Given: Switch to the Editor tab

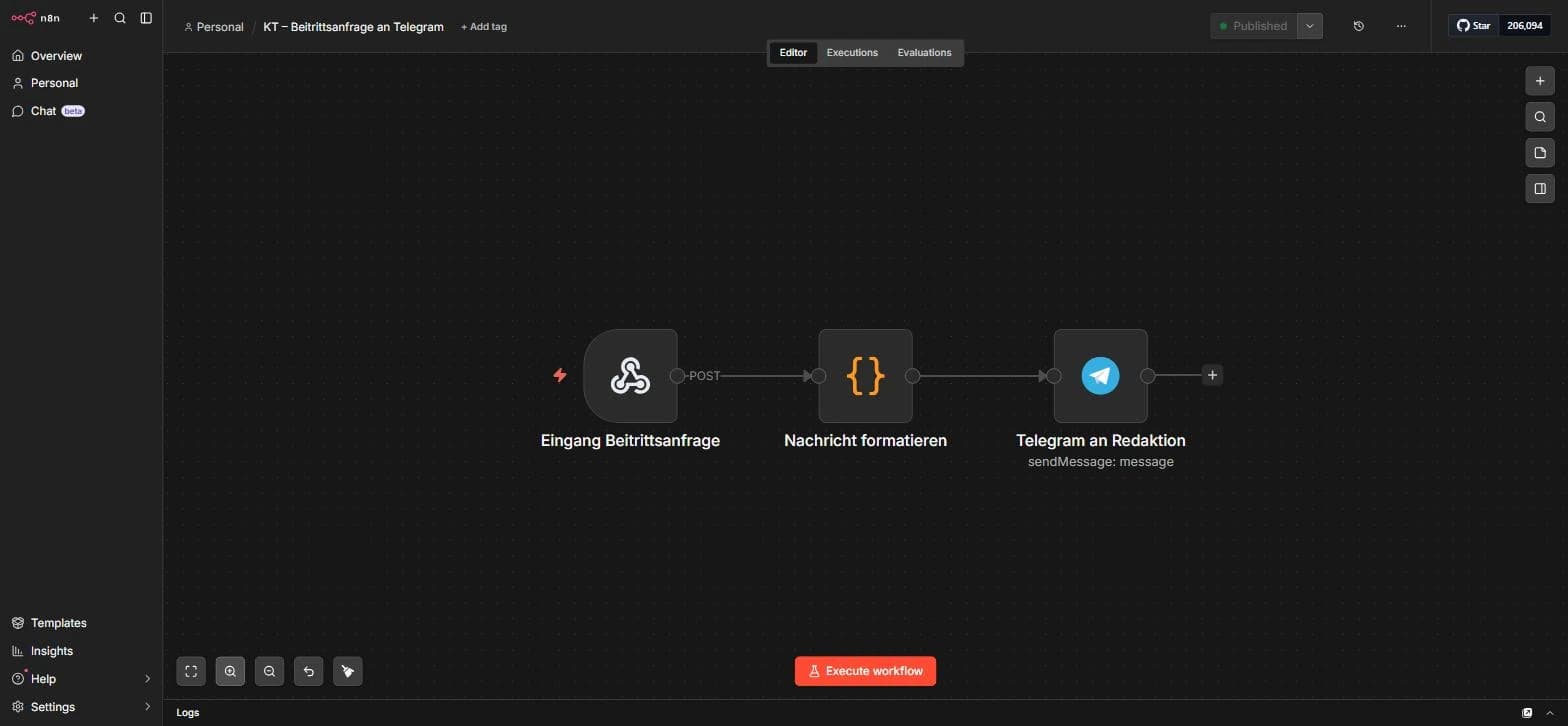Looking at the screenshot, I should (793, 53).
